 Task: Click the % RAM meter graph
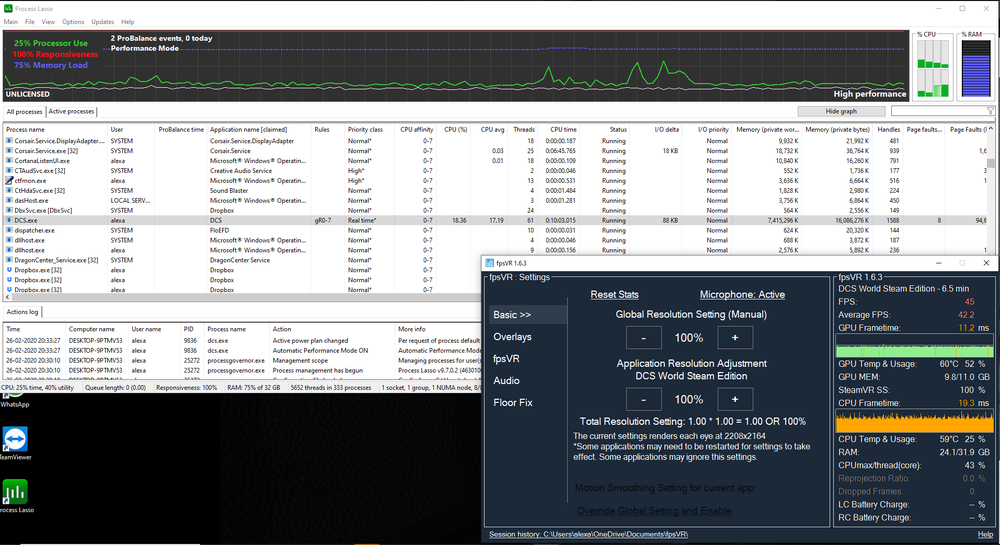click(x=974, y=70)
